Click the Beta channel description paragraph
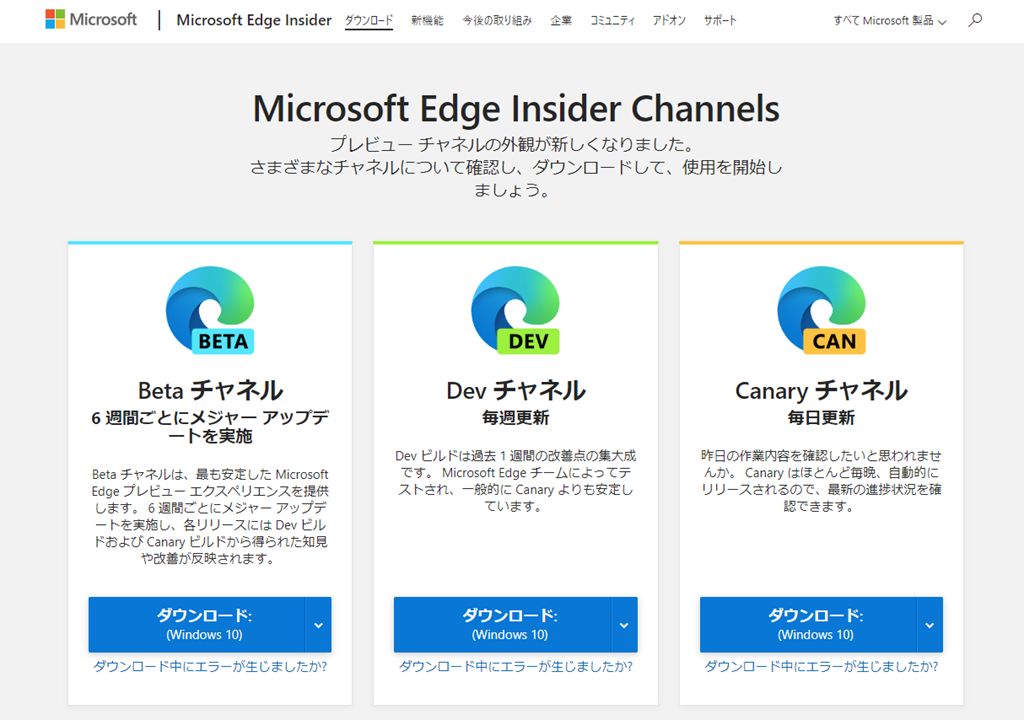The height and width of the screenshot is (720, 1024). tap(210, 516)
